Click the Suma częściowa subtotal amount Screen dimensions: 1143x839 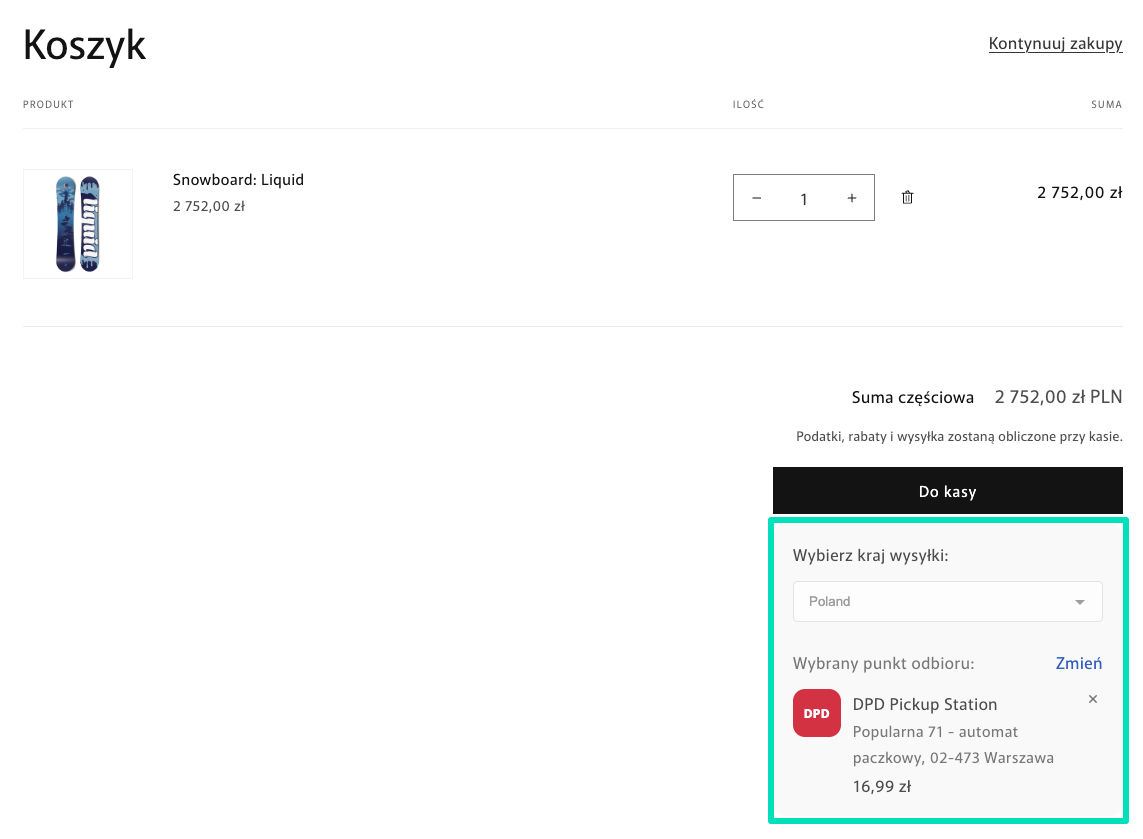1057,397
